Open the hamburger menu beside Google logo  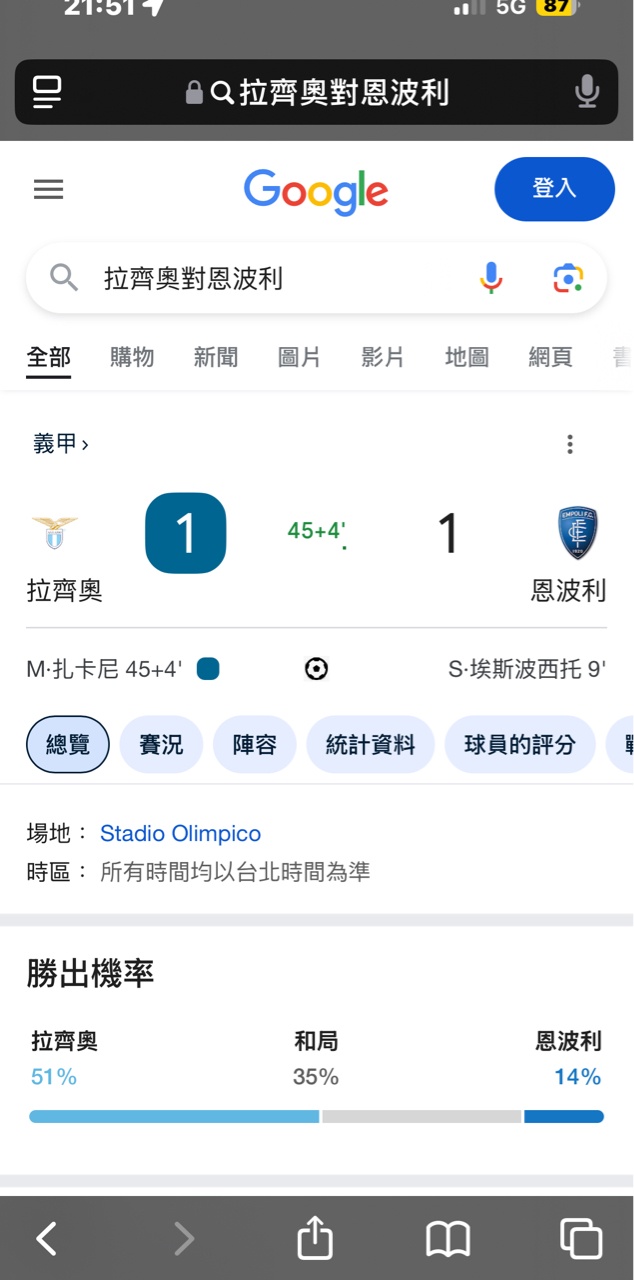tap(48, 189)
